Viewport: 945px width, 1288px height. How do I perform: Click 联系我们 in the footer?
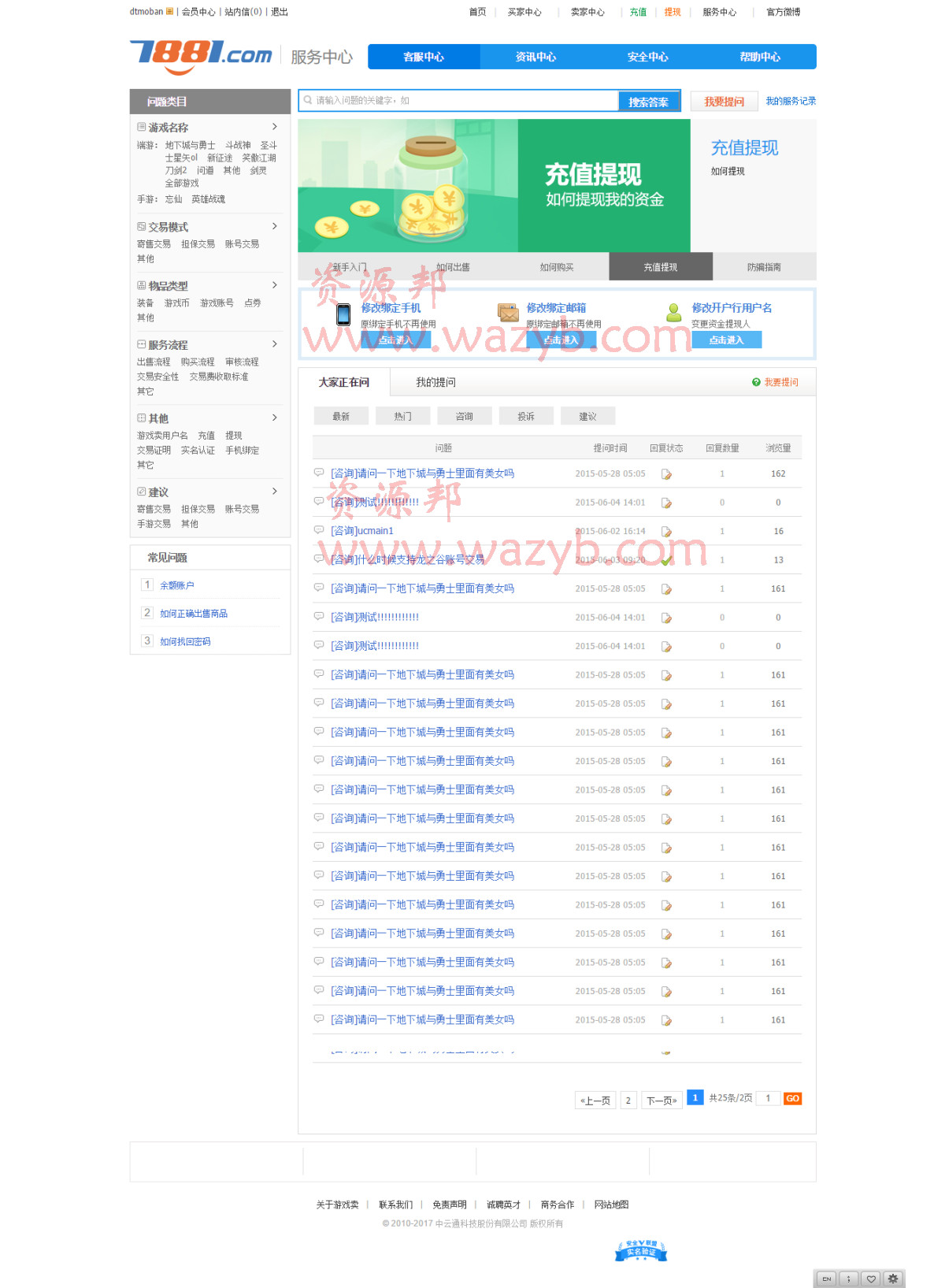coord(395,1204)
